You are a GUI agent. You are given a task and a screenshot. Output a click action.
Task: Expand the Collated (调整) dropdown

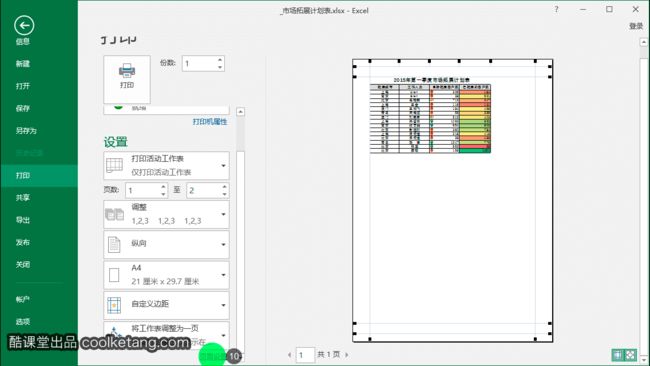(166, 214)
